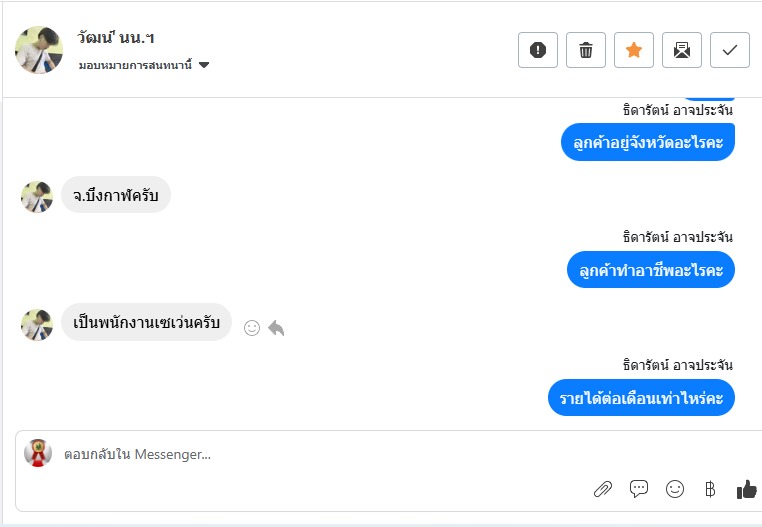Click the จ.บึงกาฬครับ message bubble
The image size is (762, 527).
click(116, 195)
